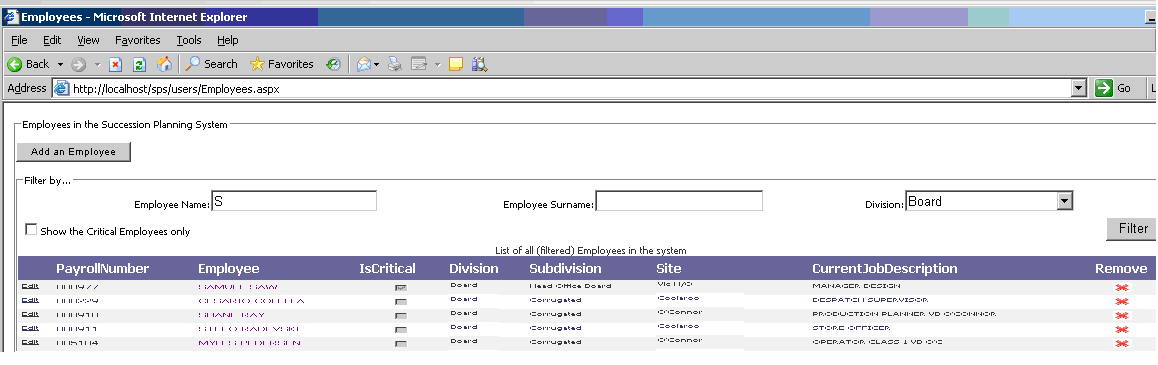Edit the Store Officer row
This screenshot has height=365, width=1158.
point(30,328)
